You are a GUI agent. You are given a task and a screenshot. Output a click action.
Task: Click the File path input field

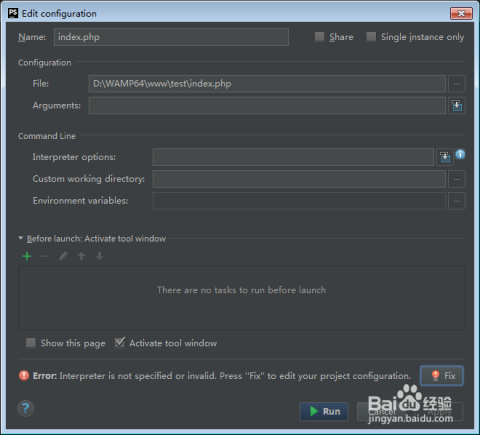[x=267, y=84]
